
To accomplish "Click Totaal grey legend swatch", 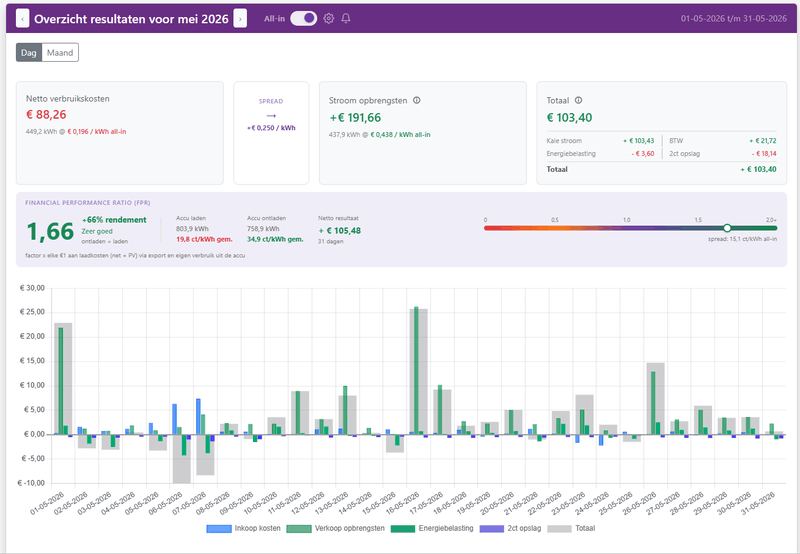I will coord(559,529).
